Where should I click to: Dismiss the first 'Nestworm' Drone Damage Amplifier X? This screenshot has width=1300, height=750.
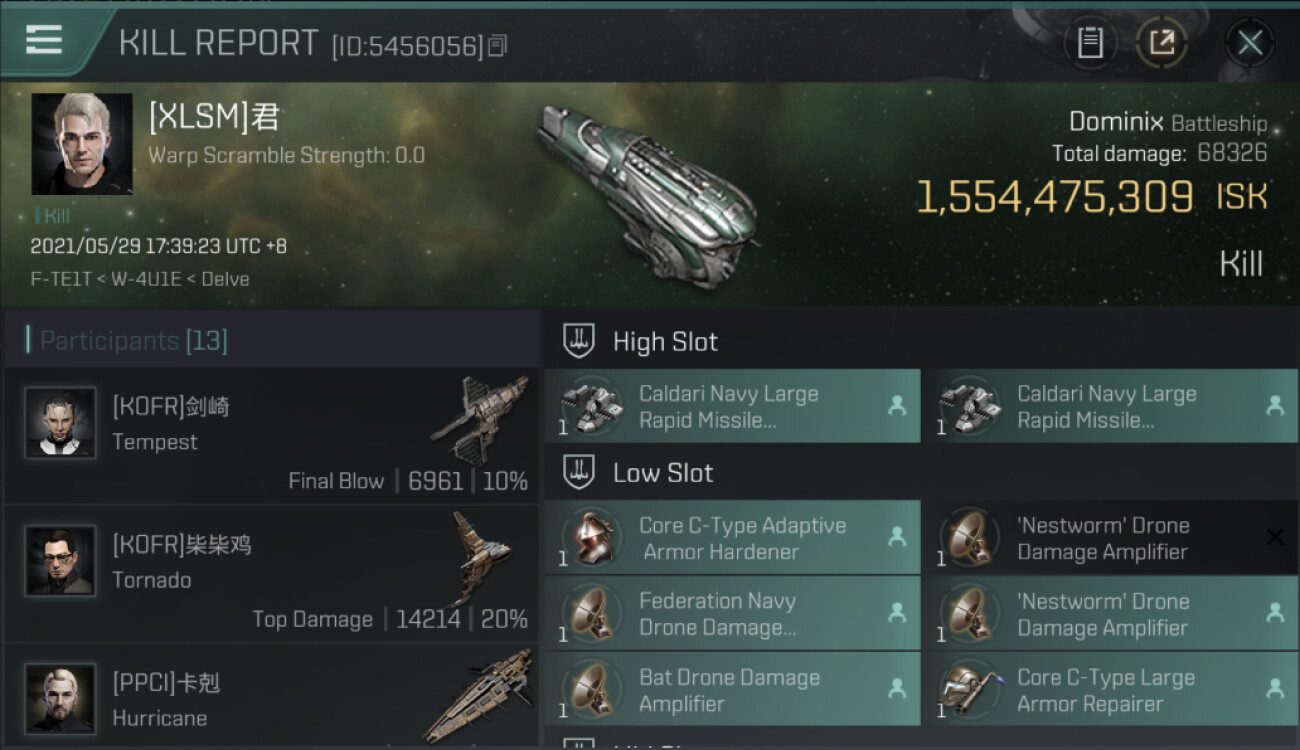1274,538
